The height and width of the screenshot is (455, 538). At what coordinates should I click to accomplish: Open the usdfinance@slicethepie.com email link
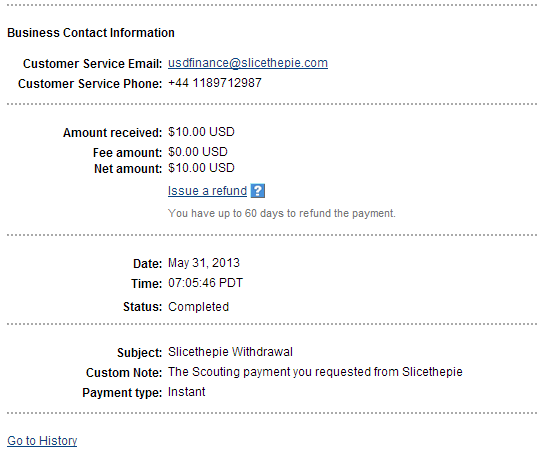[x=248, y=63]
